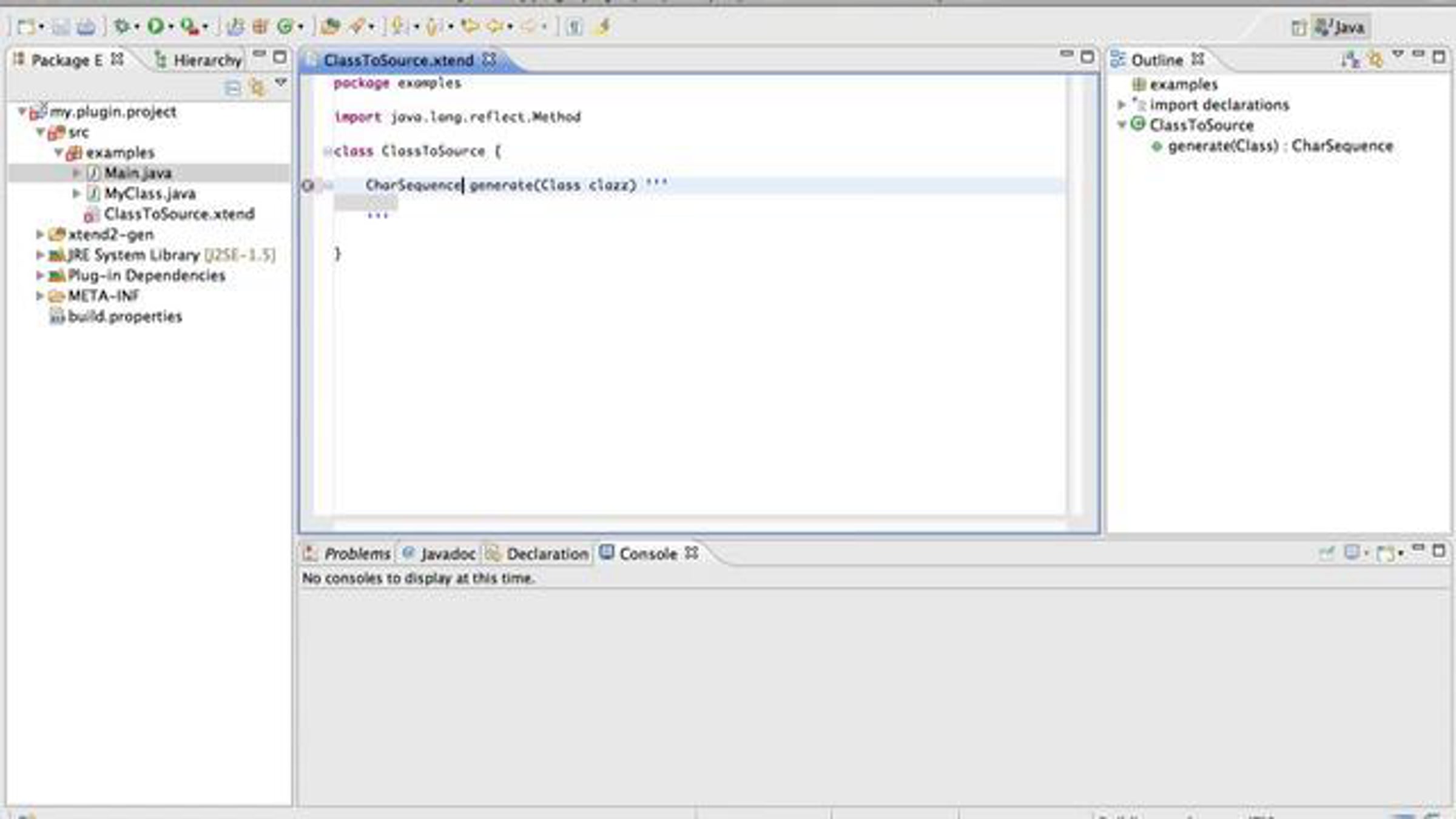The width and height of the screenshot is (1456, 819).
Task: Select ClassToSource.xtend in the Package Explorer
Action: (179, 214)
